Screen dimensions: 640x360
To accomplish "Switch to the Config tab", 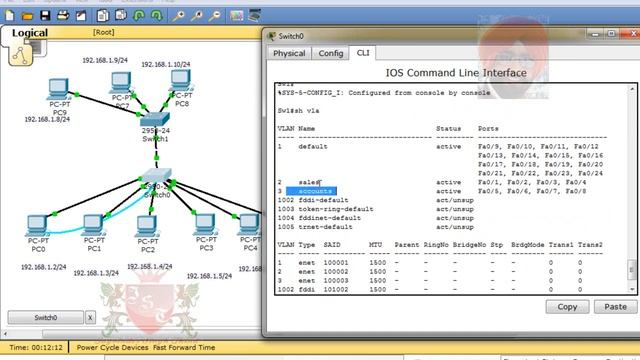I will click(331, 53).
